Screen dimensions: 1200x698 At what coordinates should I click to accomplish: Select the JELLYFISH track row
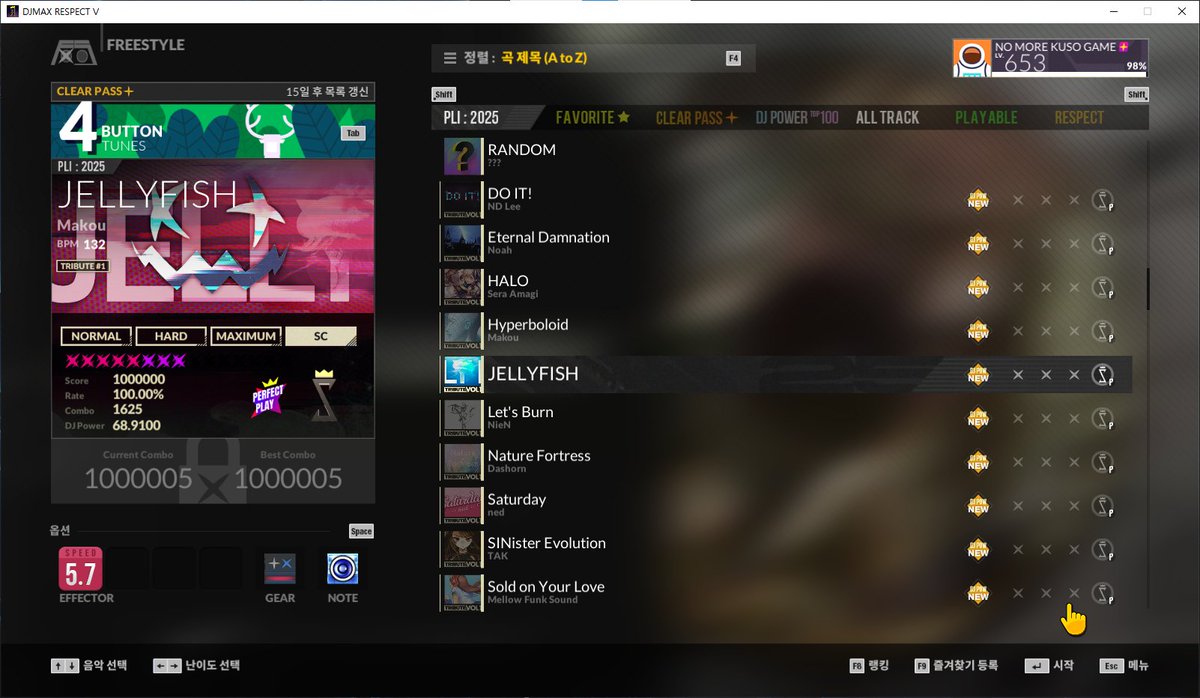point(786,374)
